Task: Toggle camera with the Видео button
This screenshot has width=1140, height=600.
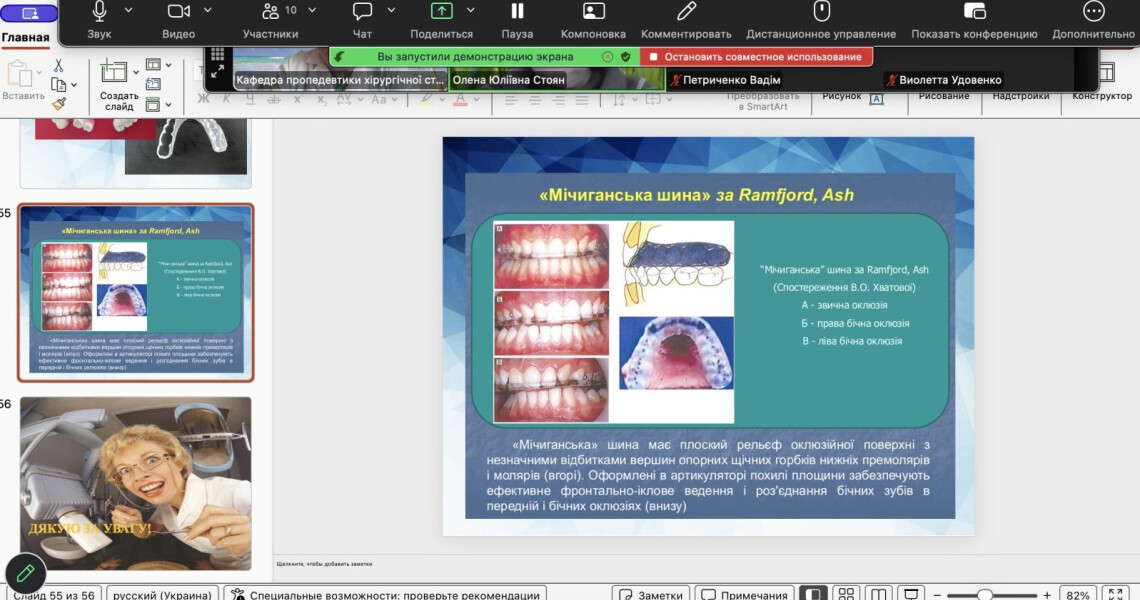Action: pyautogui.click(x=178, y=12)
